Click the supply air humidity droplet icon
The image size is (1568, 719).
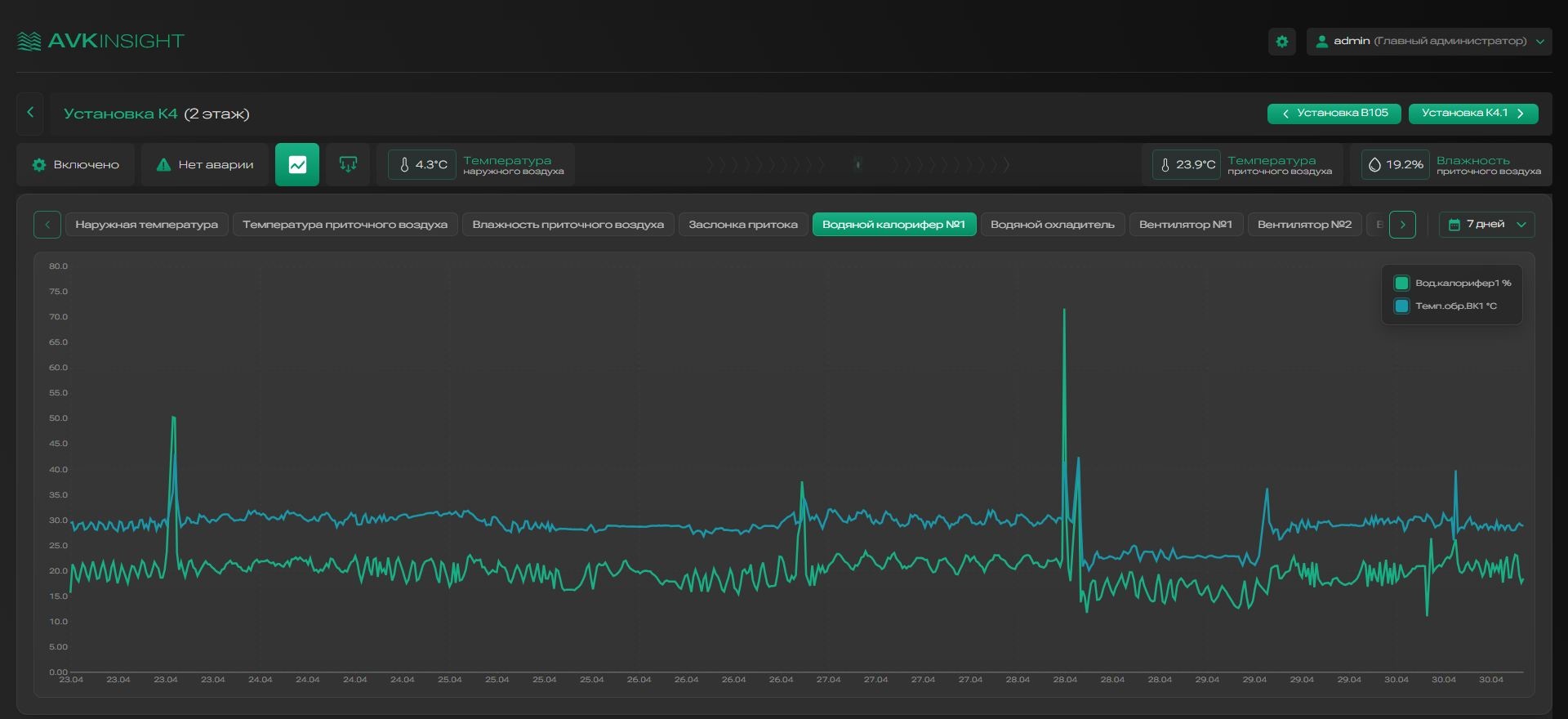1374,165
